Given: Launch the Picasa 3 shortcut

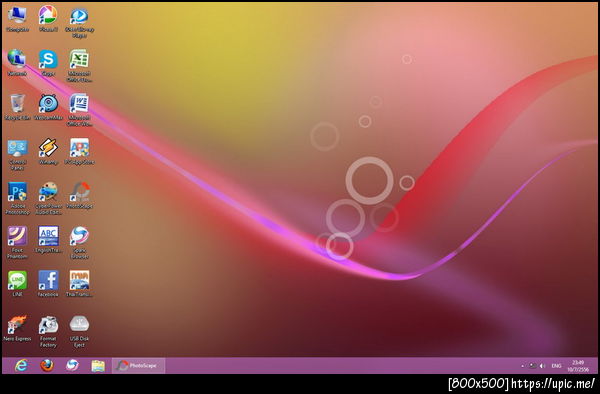Looking at the screenshot, I should (48, 18).
